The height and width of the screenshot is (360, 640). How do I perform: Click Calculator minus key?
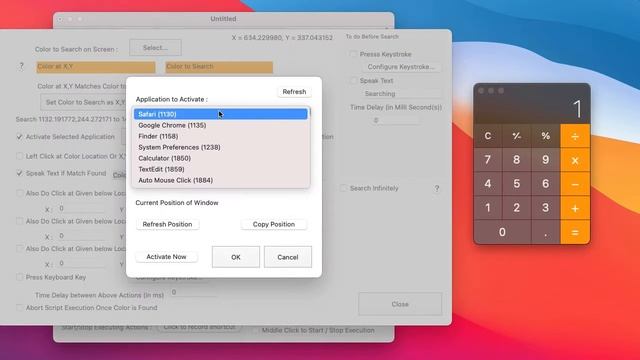coord(575,184)
